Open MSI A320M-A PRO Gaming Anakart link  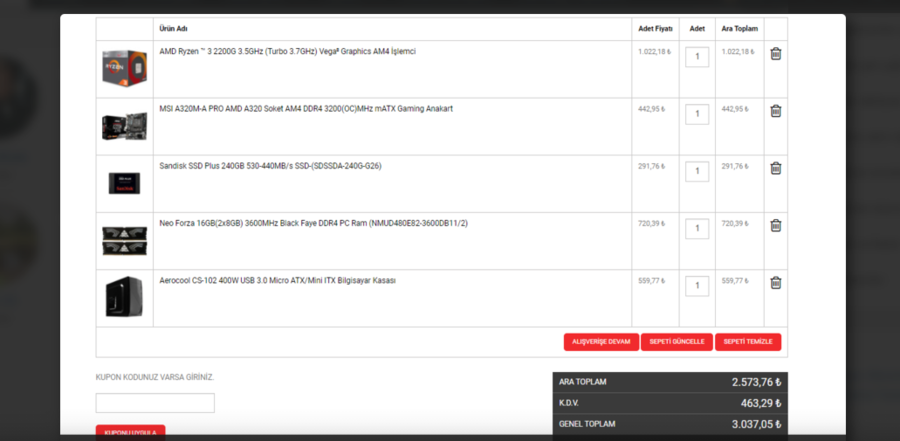point(306,109)
